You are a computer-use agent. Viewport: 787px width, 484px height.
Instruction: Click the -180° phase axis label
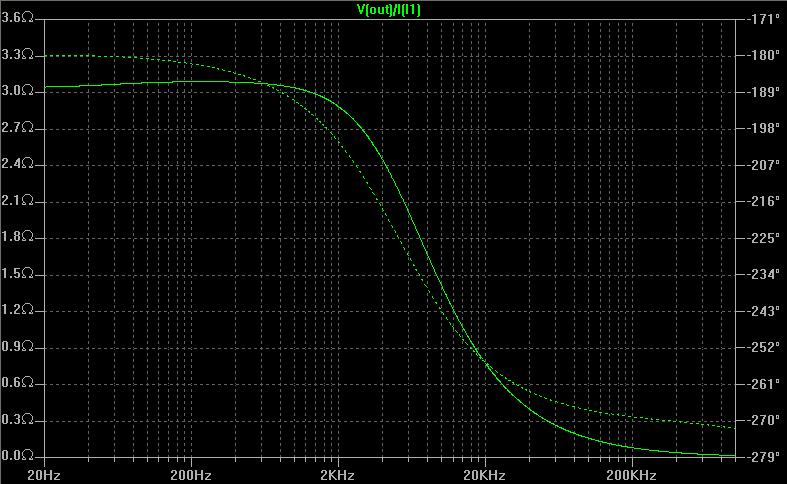764,56
